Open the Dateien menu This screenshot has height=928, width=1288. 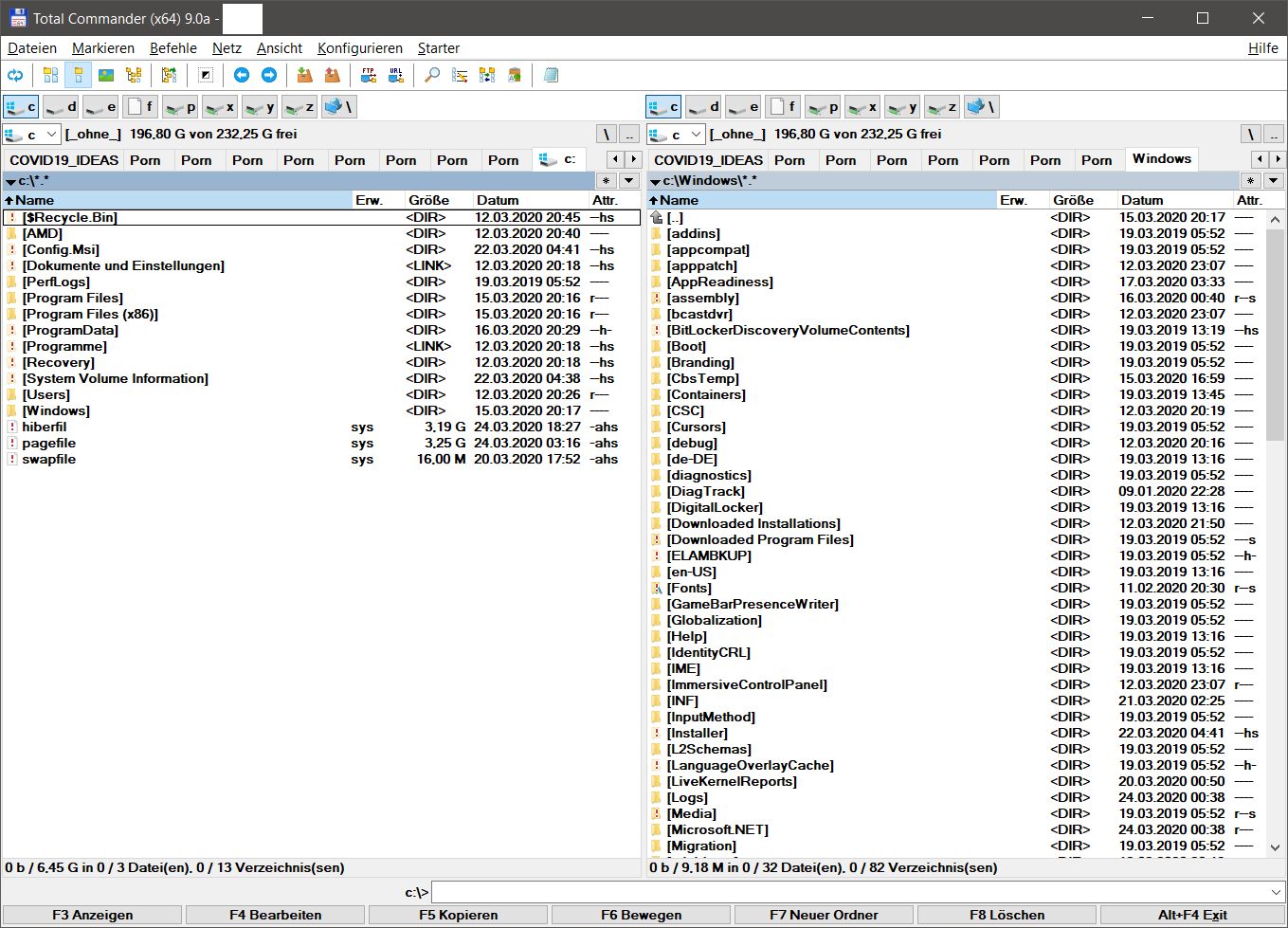[32, 48]
